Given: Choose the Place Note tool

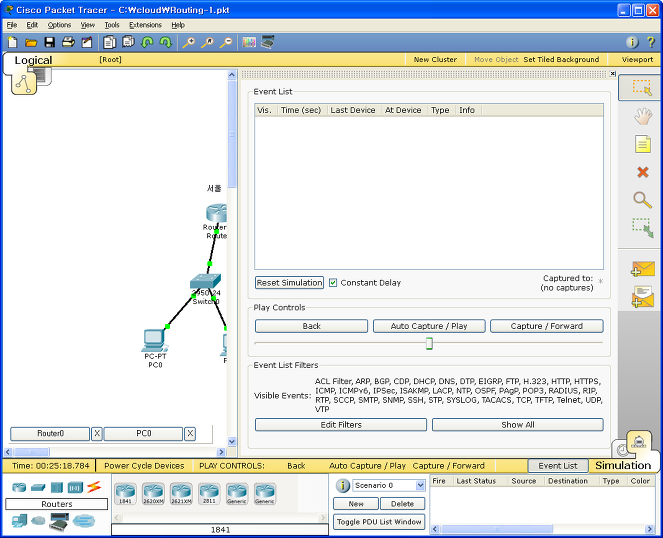Looking at the screenshot, I should pyautogui.click(x=643, y=144).
